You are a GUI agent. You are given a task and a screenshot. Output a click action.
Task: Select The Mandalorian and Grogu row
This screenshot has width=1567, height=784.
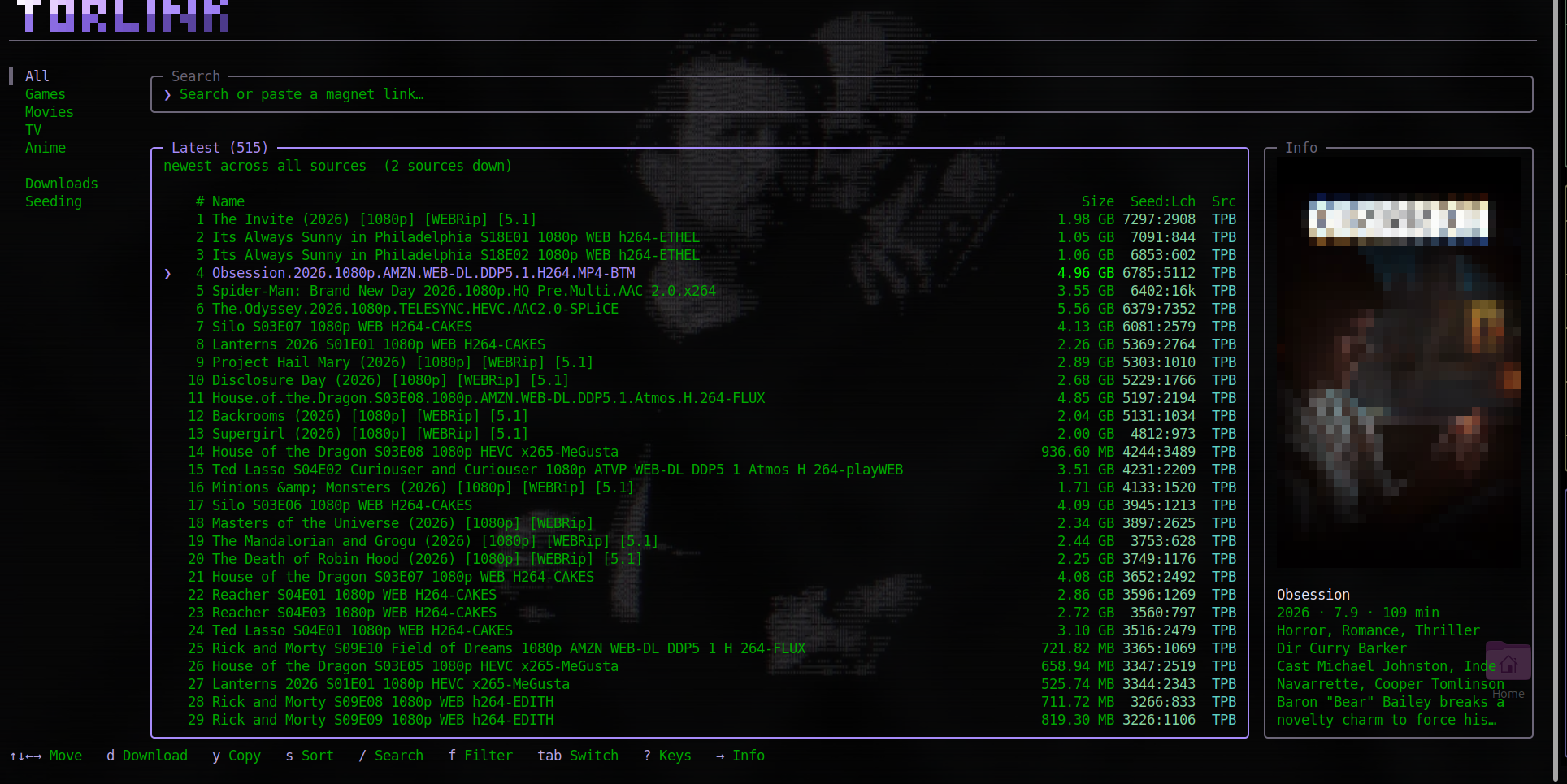pyautogui.click(x=700, y=541)
